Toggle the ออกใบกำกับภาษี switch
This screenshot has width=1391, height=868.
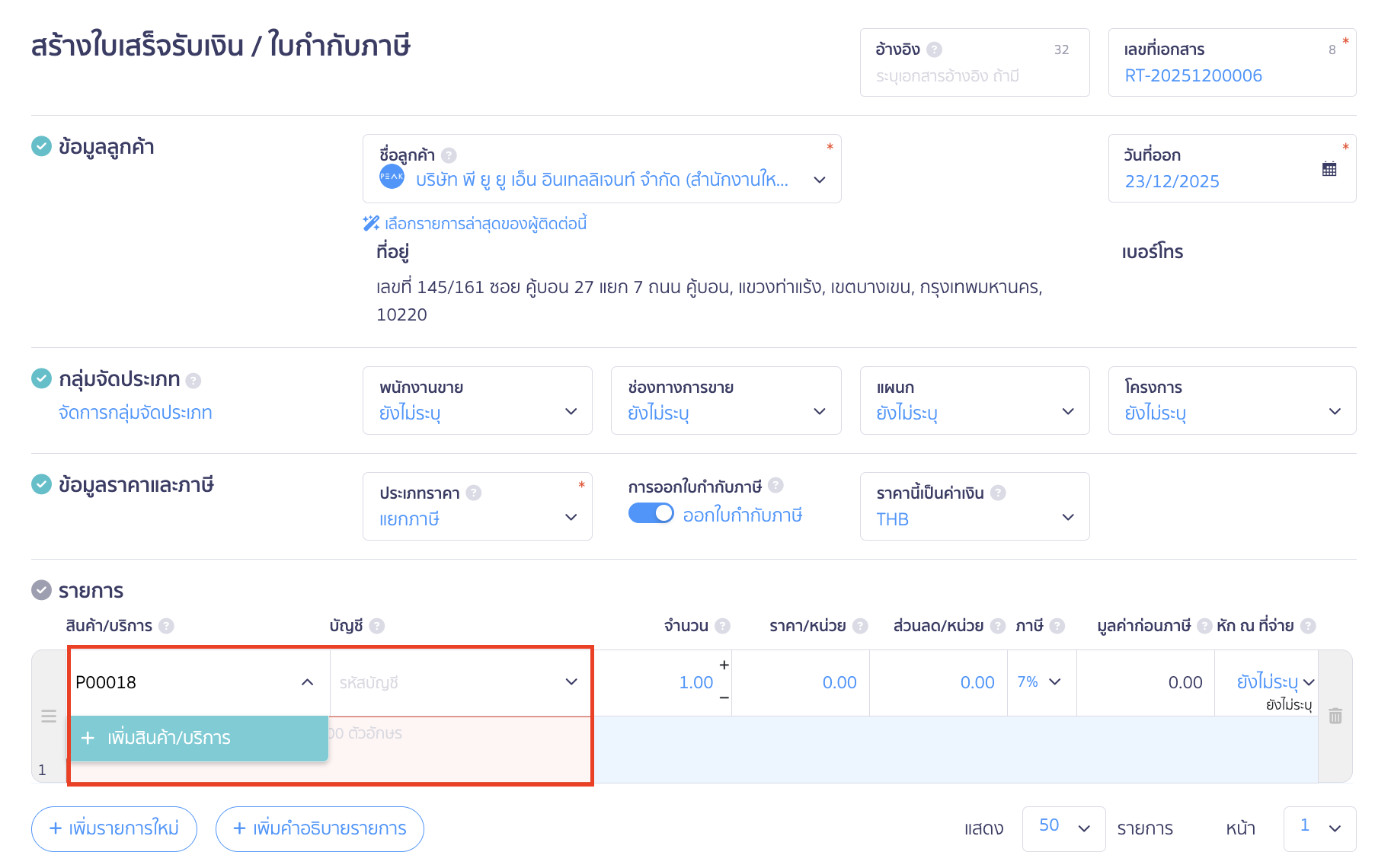tap(651, 514)
